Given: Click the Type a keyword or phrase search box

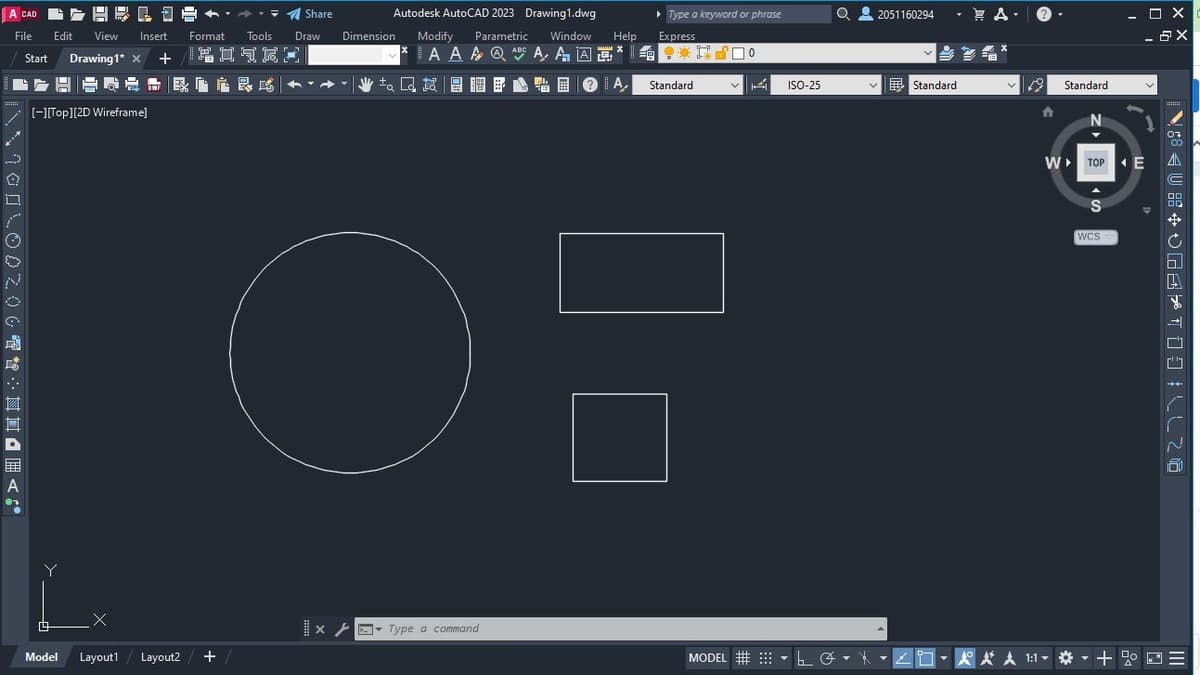Looking at the screenshot, I should 747,14.
